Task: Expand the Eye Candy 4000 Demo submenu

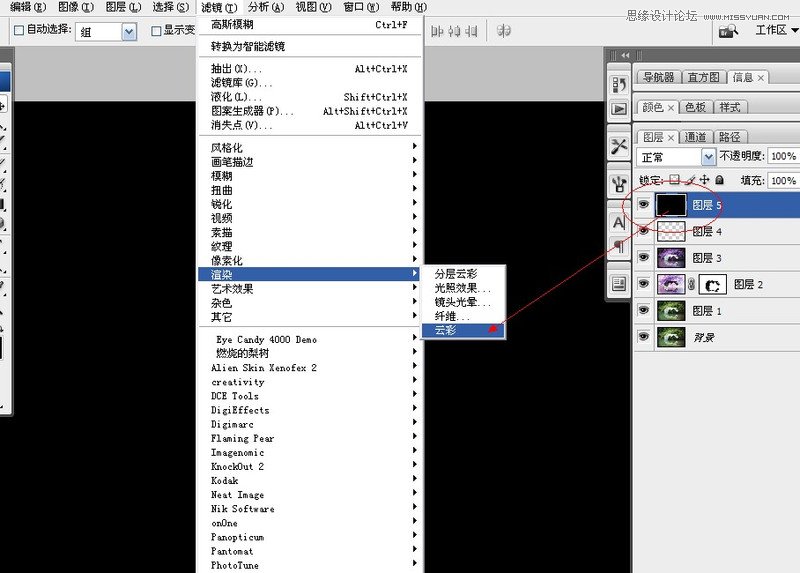Action: 309,339
